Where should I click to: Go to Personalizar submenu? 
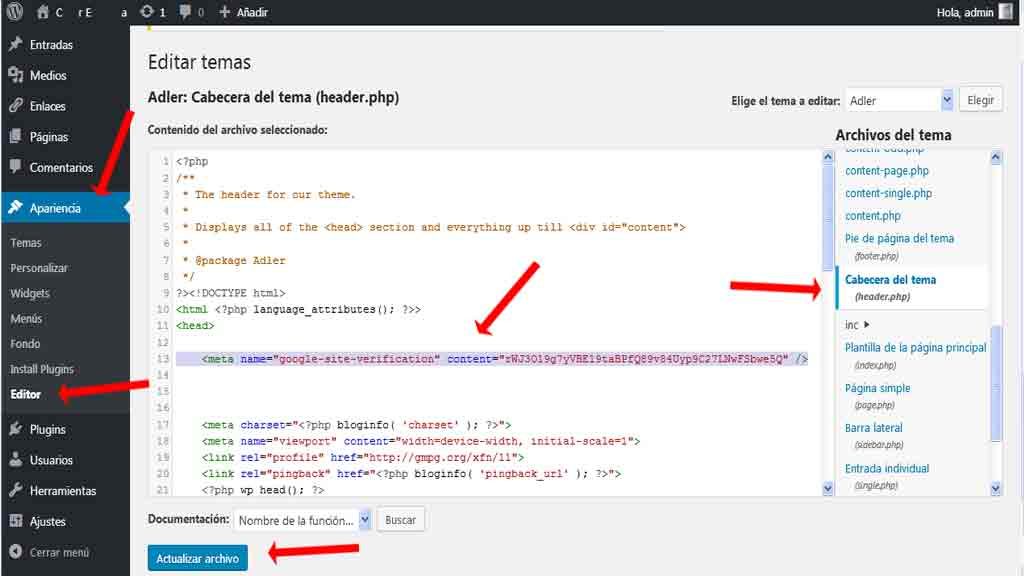(x=39, y=268)
